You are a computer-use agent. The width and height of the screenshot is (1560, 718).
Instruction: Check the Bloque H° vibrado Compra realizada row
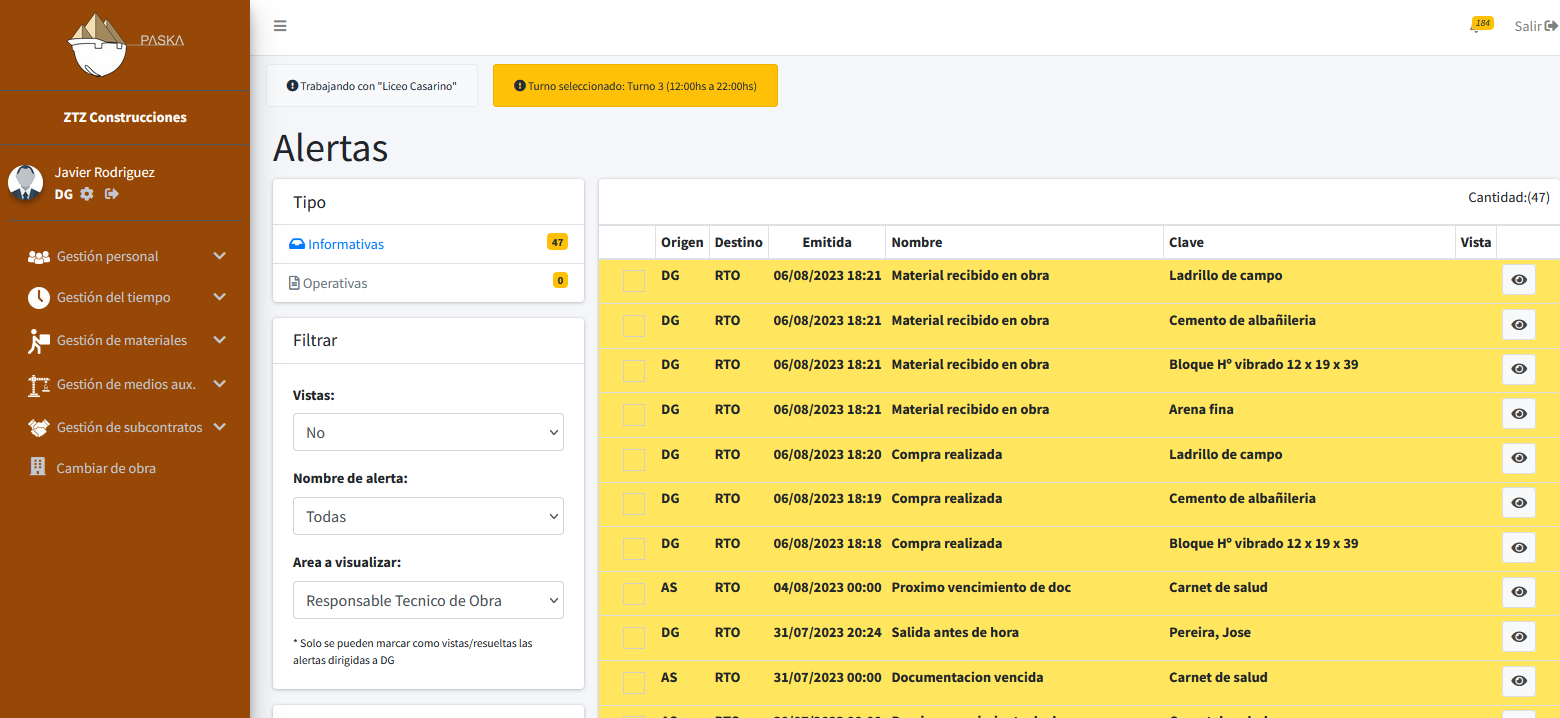634,549
